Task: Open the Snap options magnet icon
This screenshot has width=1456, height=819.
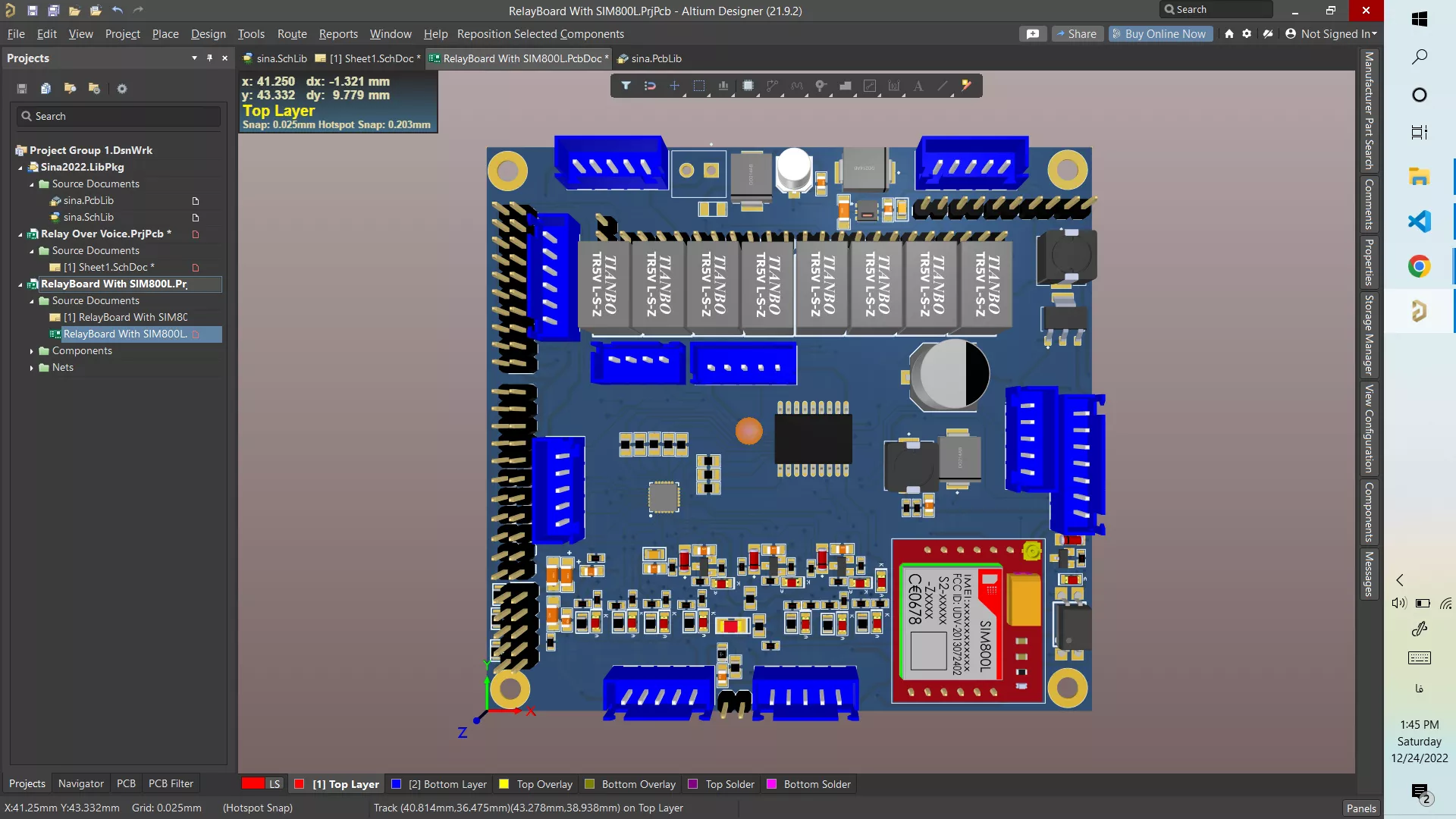Action: (x=650, y=86)
